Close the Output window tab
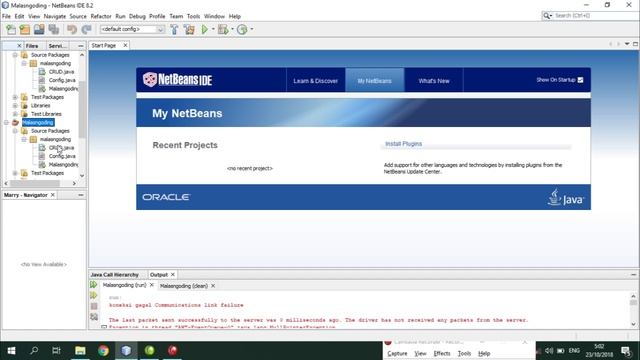The height and width of the screenshot is (360, 640). point(173,275)
